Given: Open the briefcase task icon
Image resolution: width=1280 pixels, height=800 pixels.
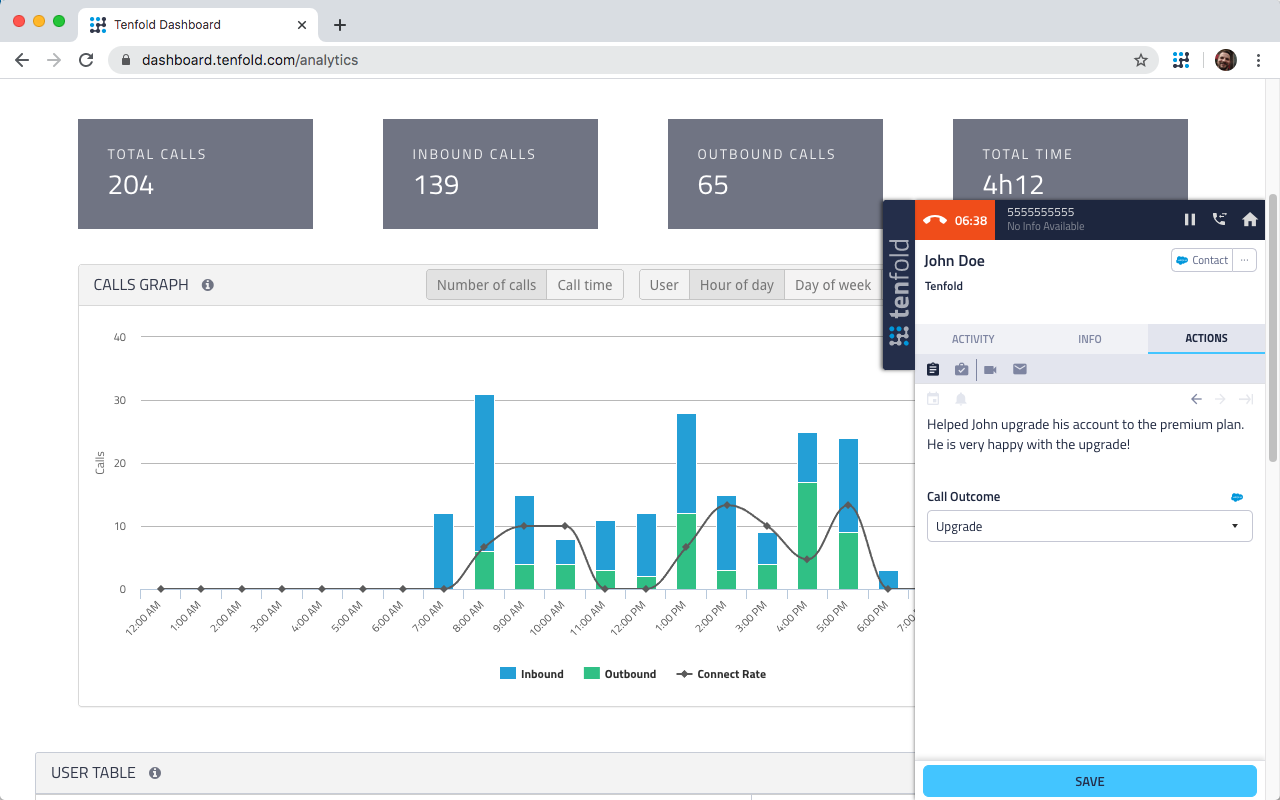Looking at the screenshot, I should coord(961,370).
